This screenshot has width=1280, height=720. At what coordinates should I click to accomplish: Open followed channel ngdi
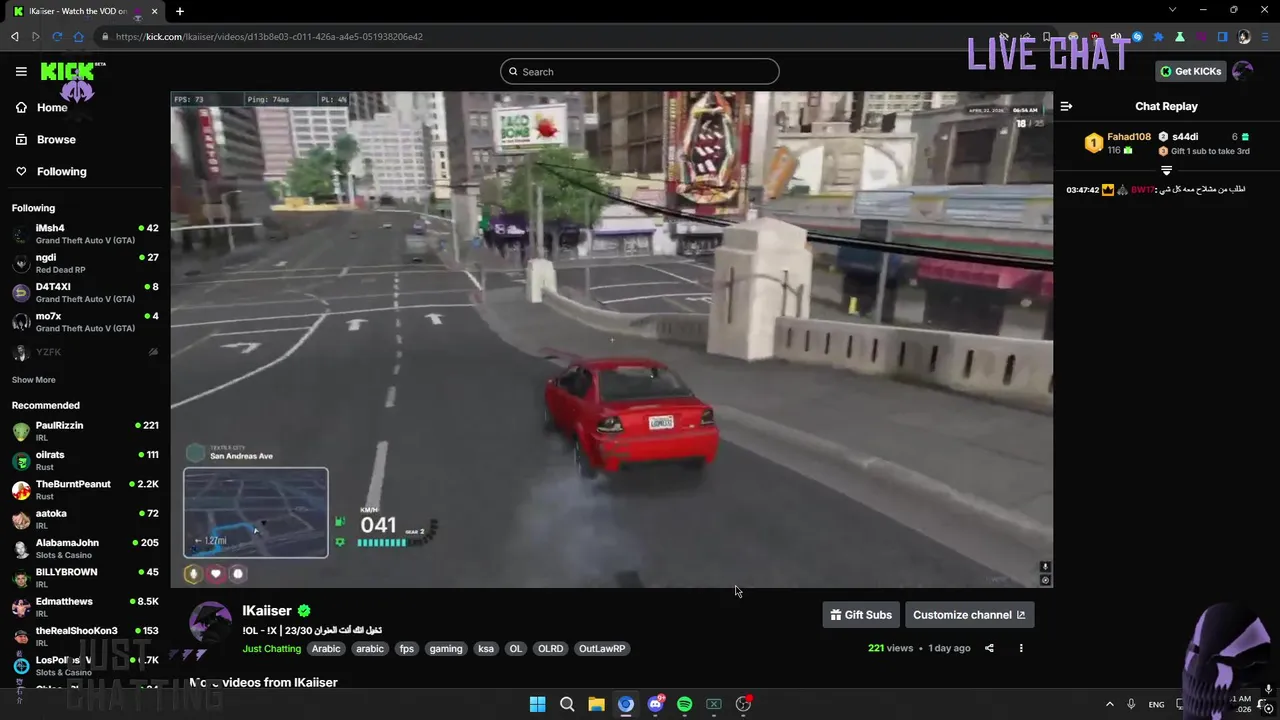(85, 263)
